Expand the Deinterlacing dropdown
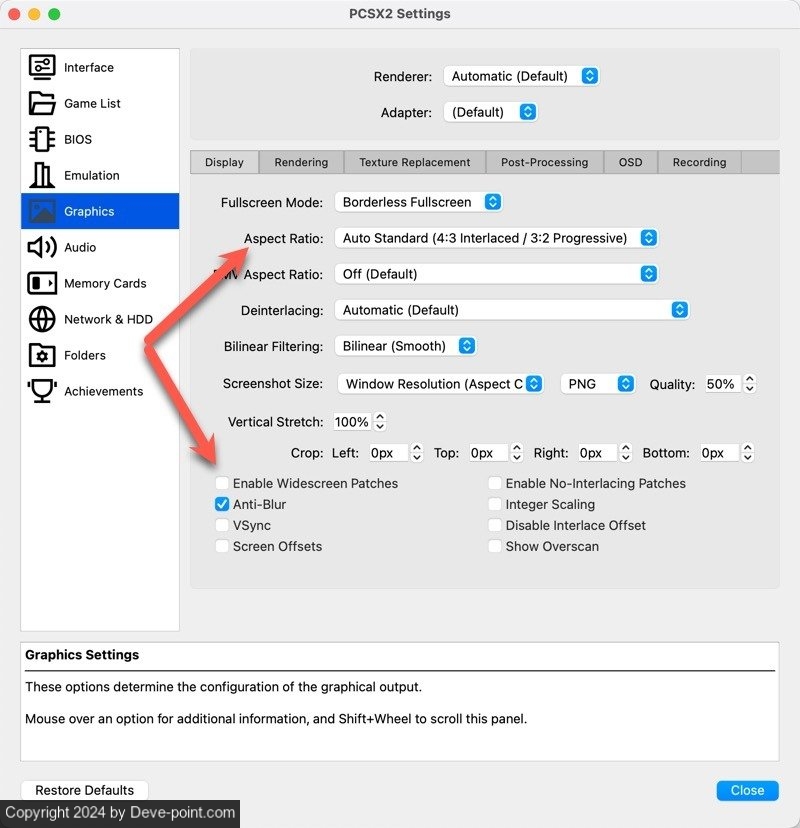This screenshot has height=828, width=800. [x=512, y=309]
